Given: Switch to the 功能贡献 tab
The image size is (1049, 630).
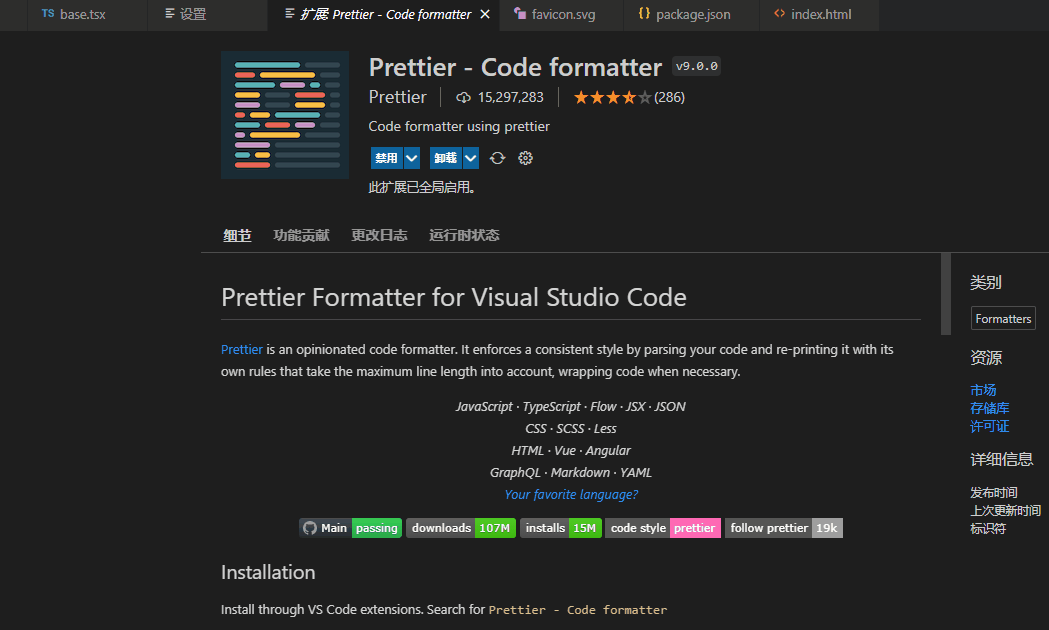Looking at the screenshot, I should tap(301, 235).
